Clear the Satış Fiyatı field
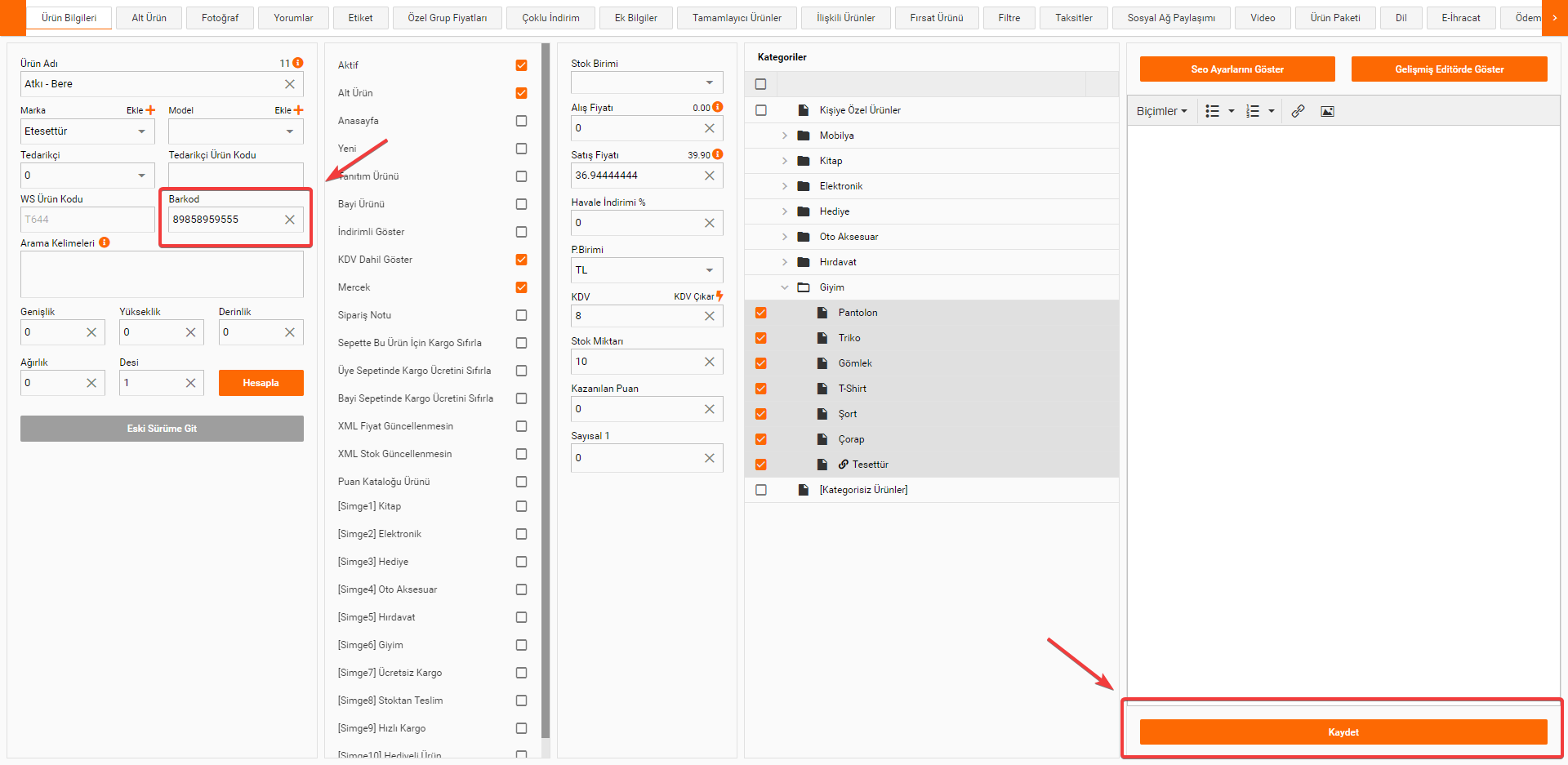The image size is (1568, 765). click(710, 176)
